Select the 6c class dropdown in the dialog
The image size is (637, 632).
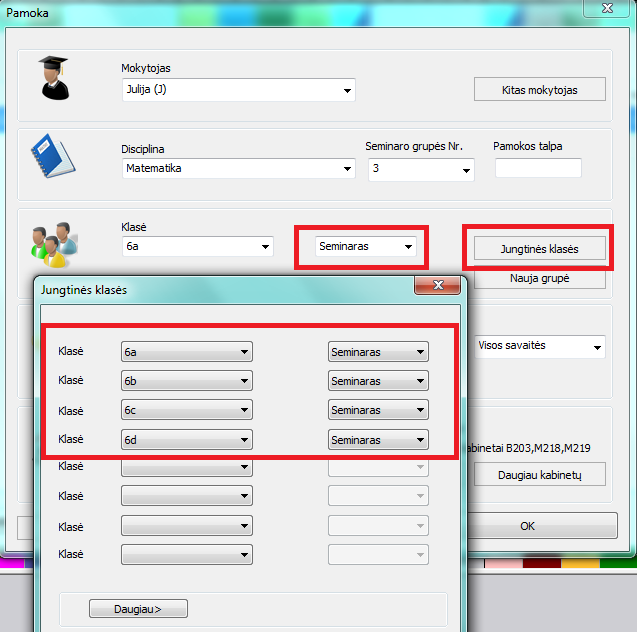tap(186, 410)
